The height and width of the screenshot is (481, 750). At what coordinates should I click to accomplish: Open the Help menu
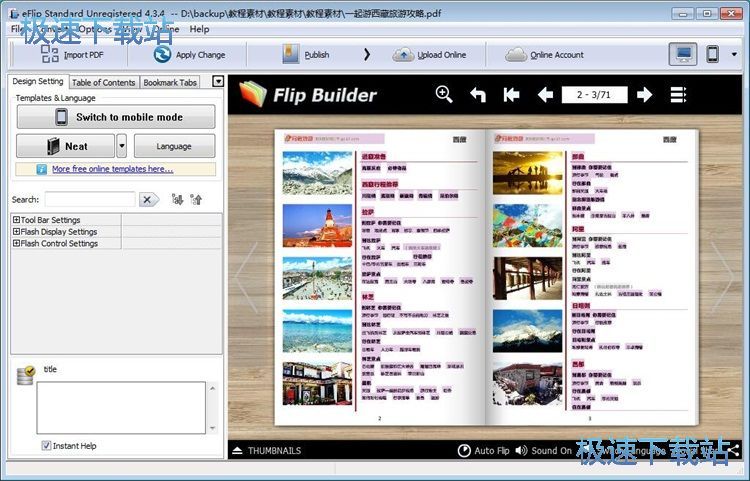coord(199,29)
